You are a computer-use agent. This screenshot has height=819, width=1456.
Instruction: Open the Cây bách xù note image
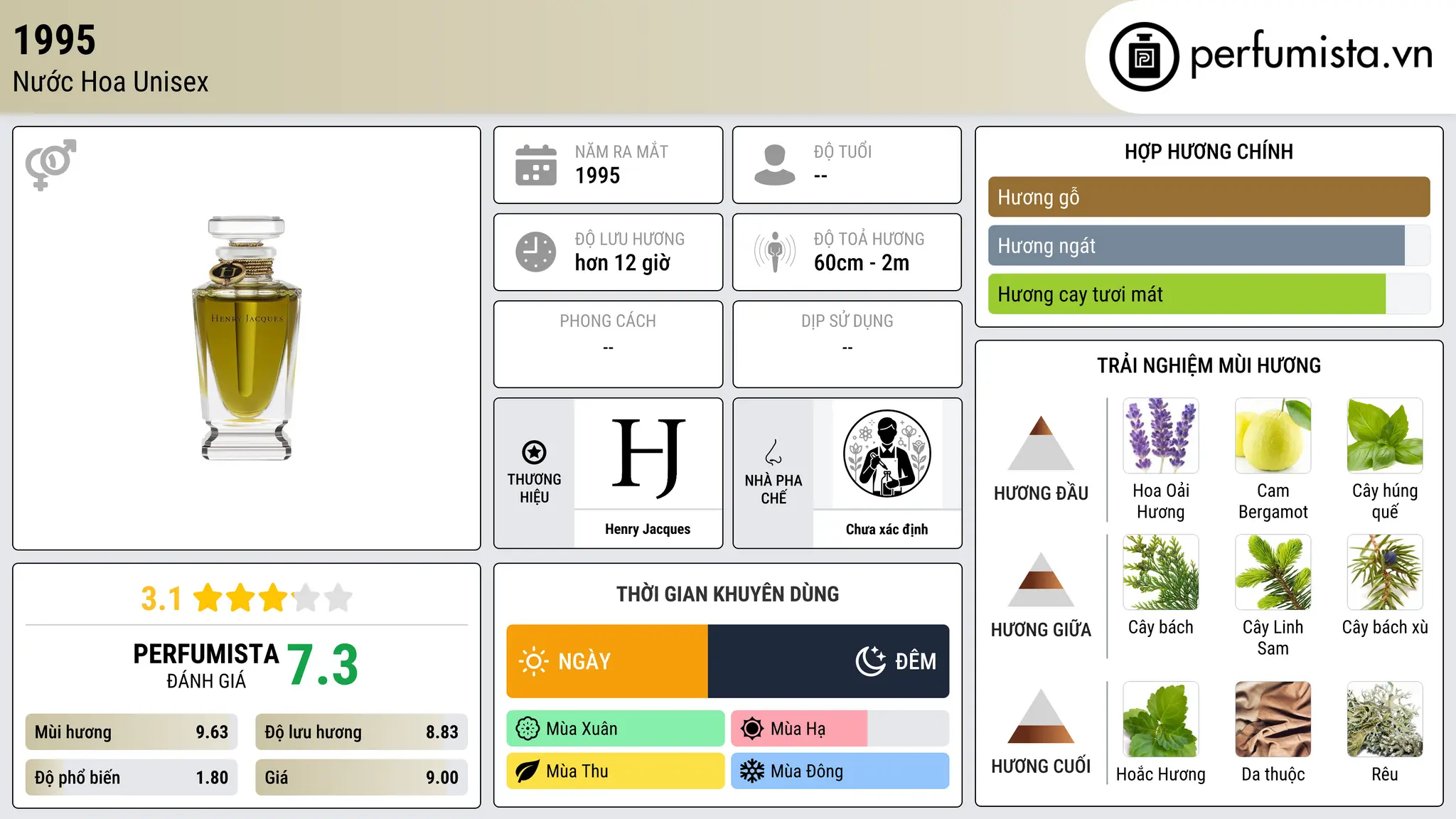1385,572
